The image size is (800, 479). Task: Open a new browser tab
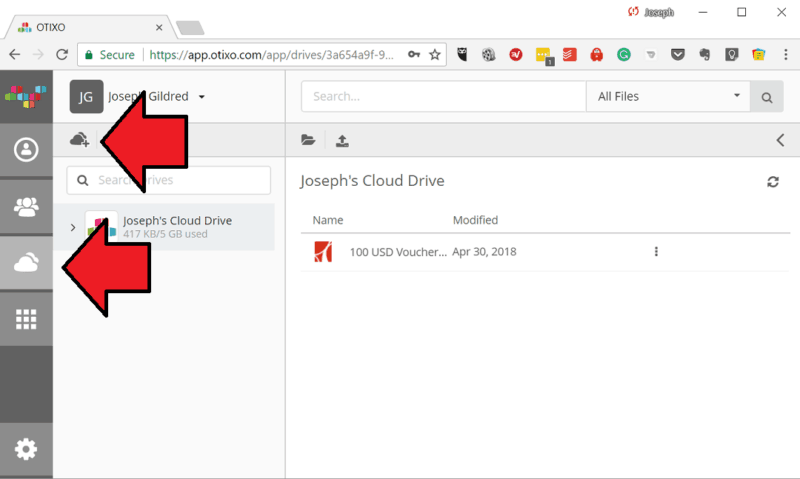click(x=190, y=28)
